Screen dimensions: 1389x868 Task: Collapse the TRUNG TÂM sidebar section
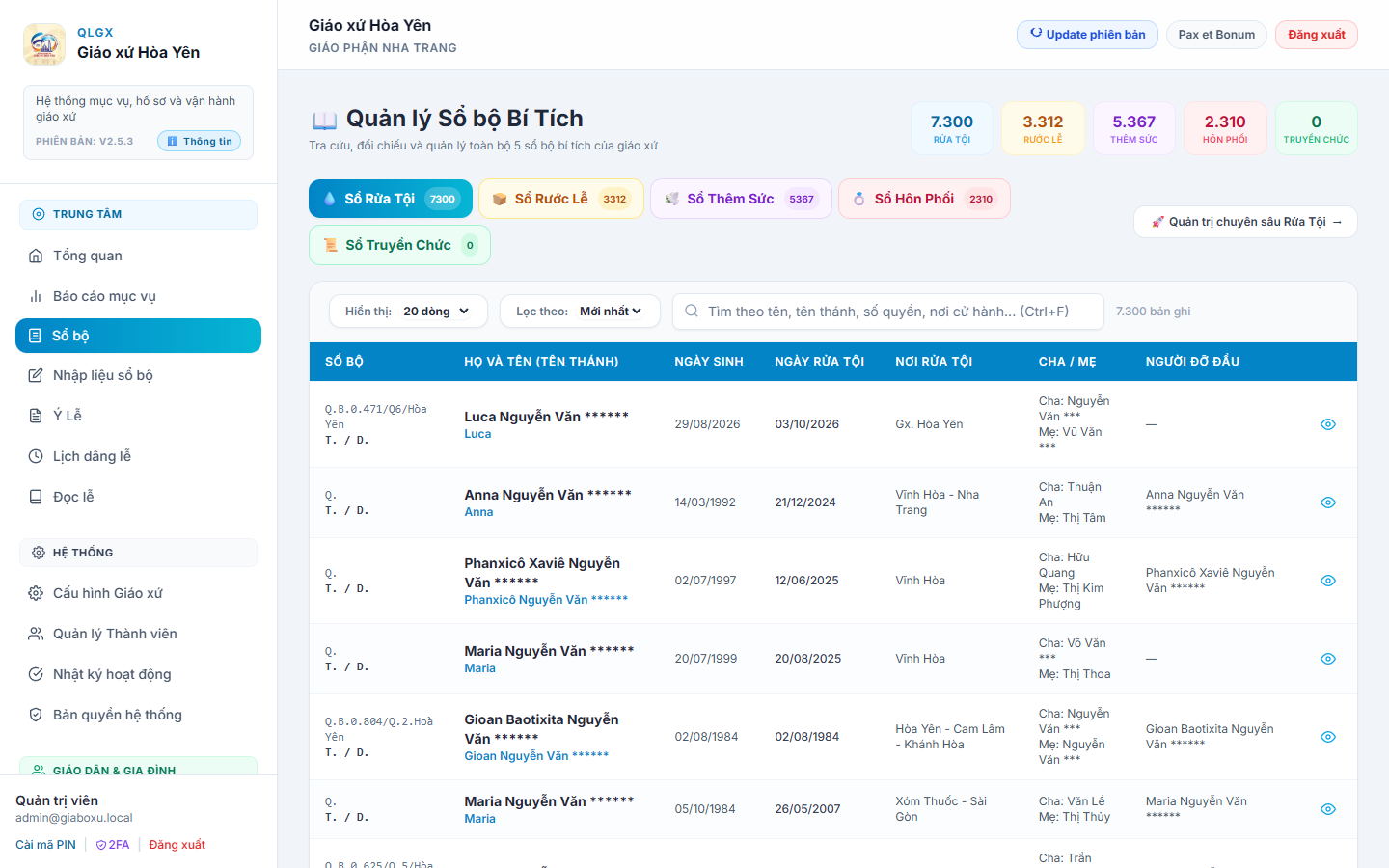click(138, 214)
